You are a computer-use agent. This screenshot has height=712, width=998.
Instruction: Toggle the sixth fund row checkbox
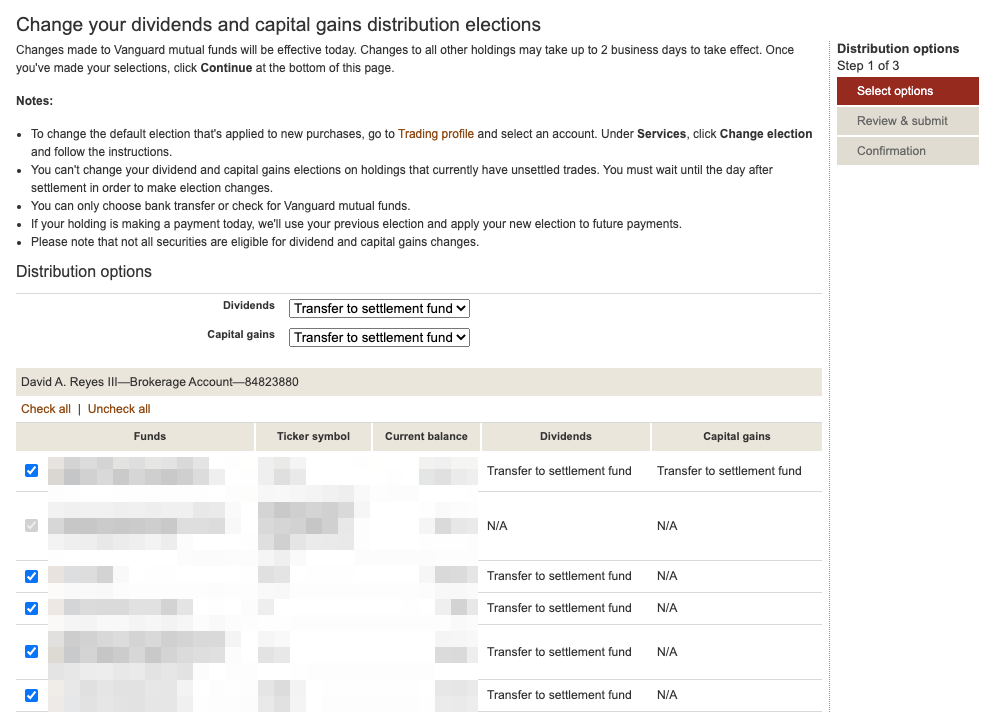[31, 695]
